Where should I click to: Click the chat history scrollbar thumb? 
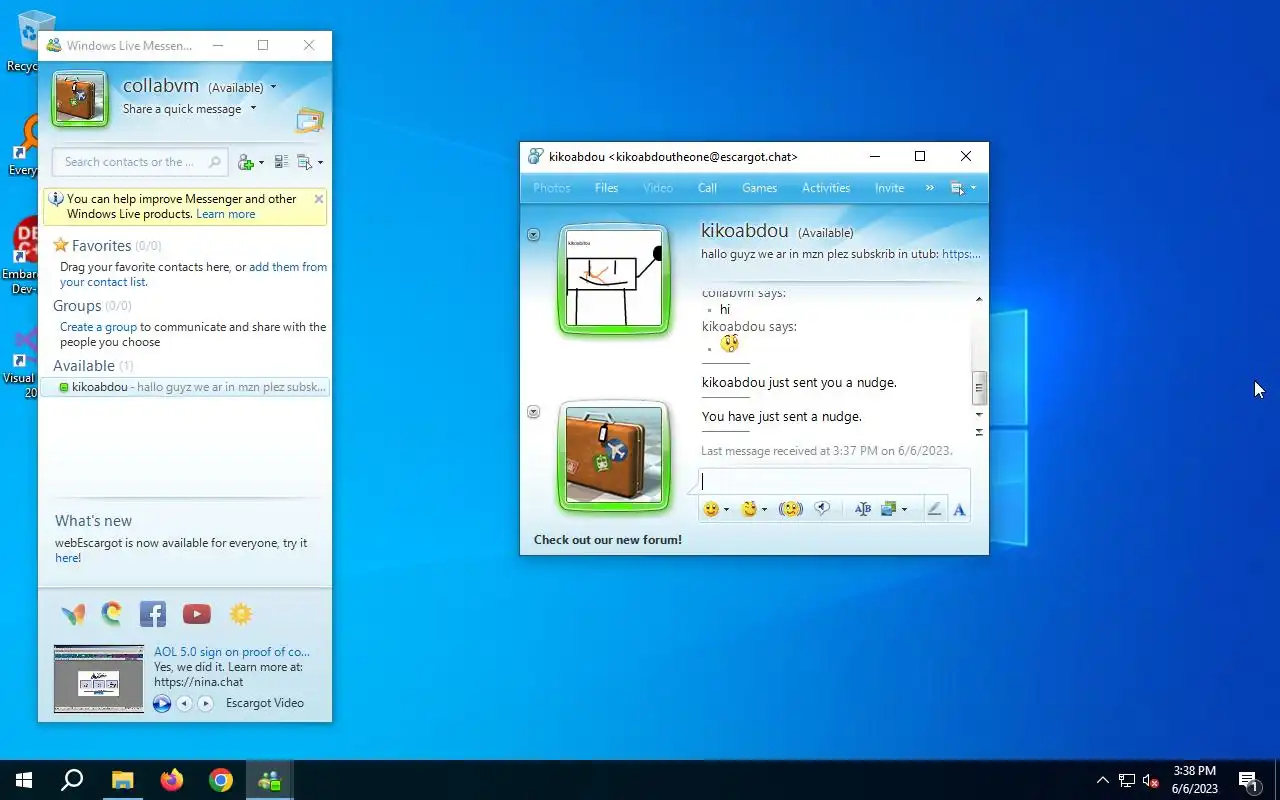point(979,387)
